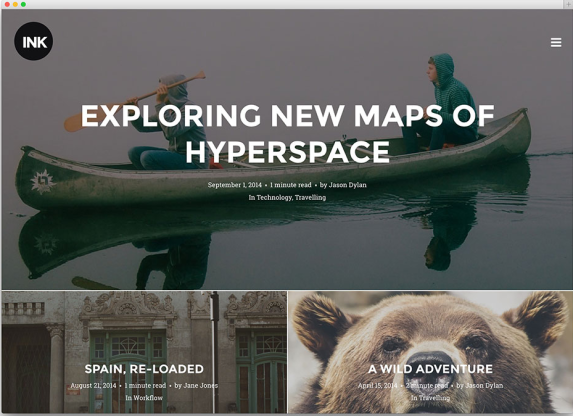Click the green maximize window button

(x=23, y=4)
